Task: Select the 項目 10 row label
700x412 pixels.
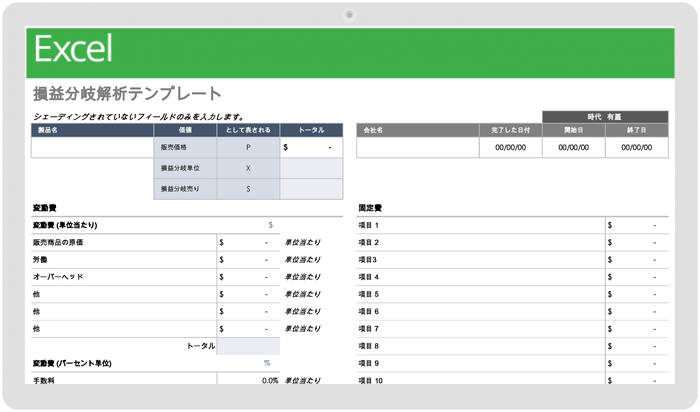Action: click(x=371, y=380)
